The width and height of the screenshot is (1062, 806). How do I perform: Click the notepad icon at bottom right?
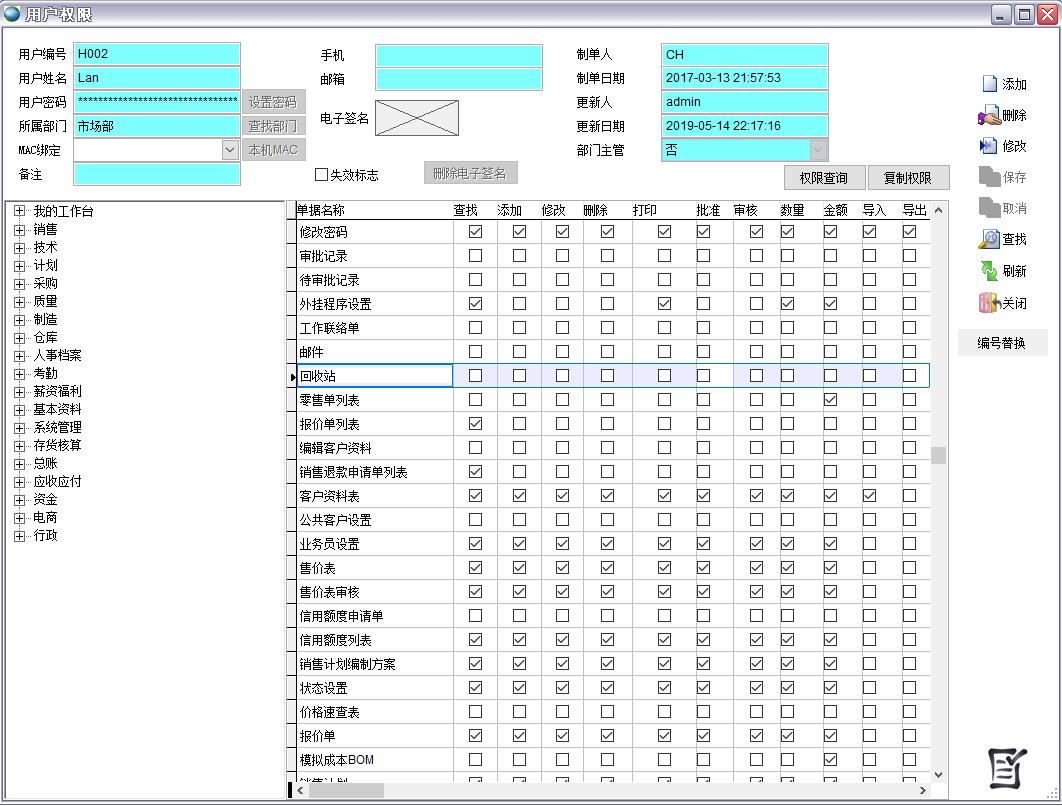pyautogui.click(x=1007, y=767)
